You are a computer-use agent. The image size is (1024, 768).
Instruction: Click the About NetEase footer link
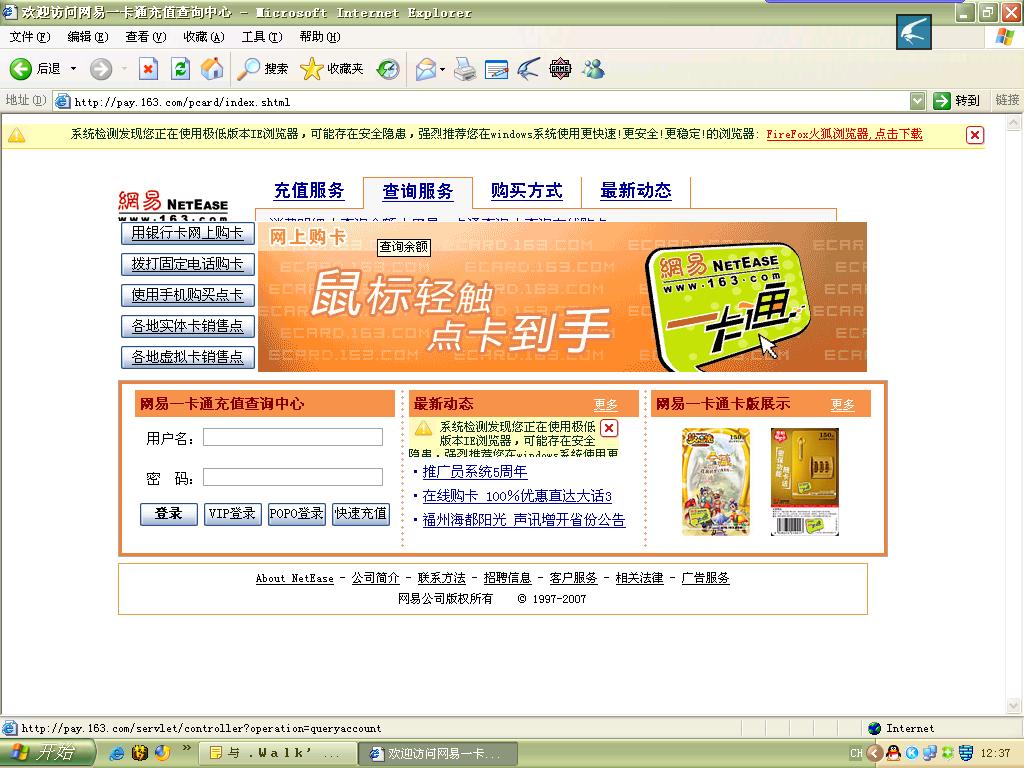point(295,579)
